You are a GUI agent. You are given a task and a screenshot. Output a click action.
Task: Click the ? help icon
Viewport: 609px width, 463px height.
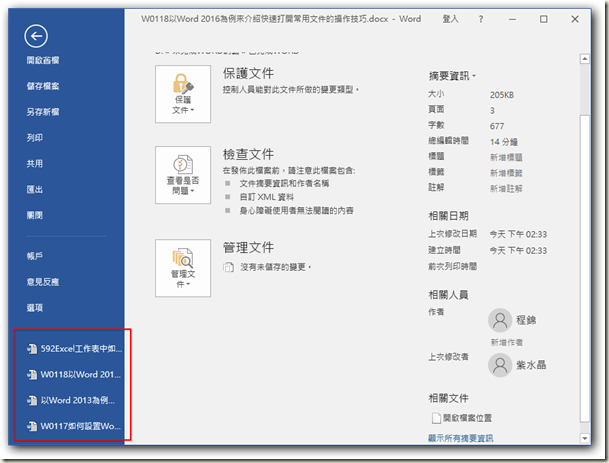481,19
